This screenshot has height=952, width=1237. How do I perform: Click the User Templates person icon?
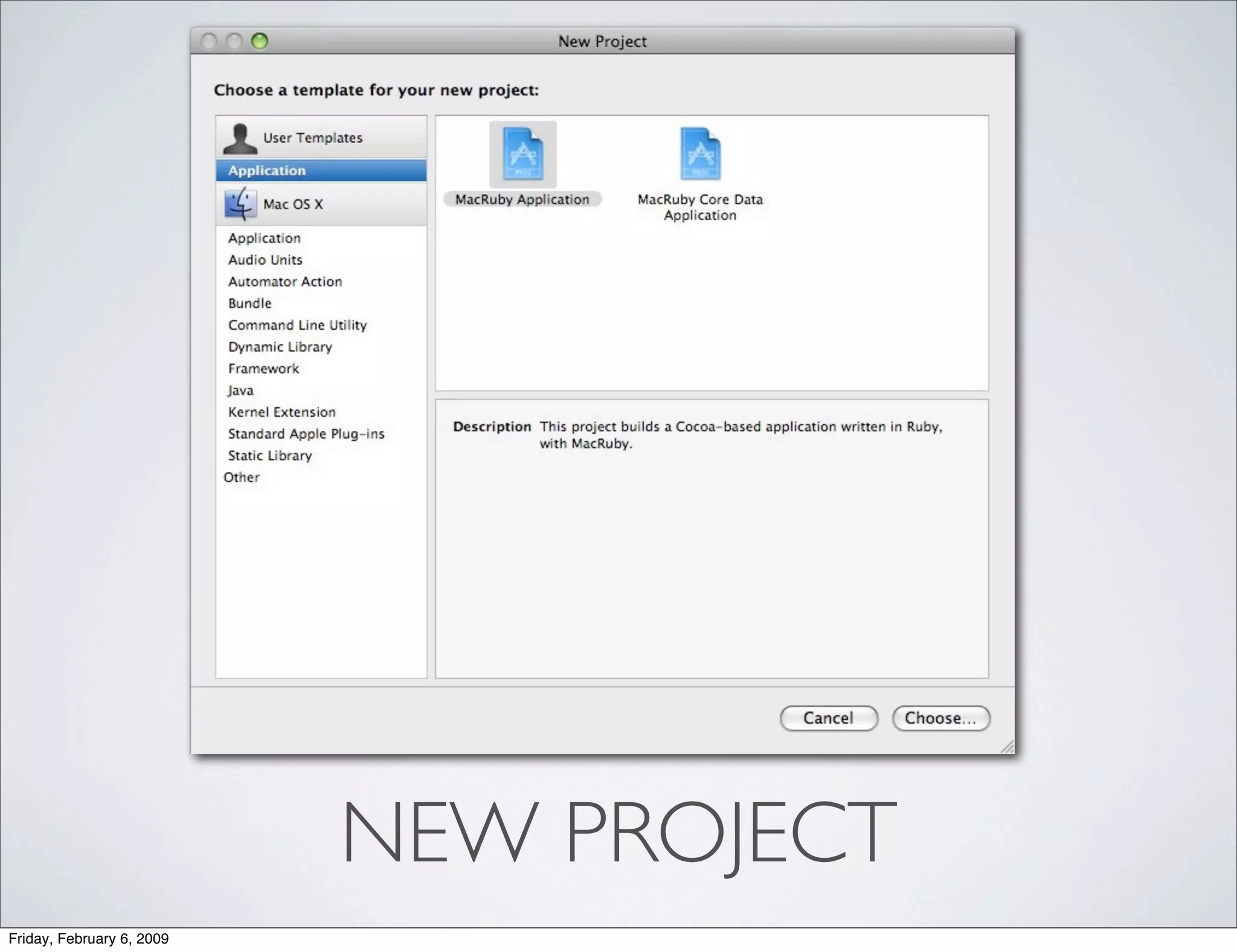click(240, 138)
